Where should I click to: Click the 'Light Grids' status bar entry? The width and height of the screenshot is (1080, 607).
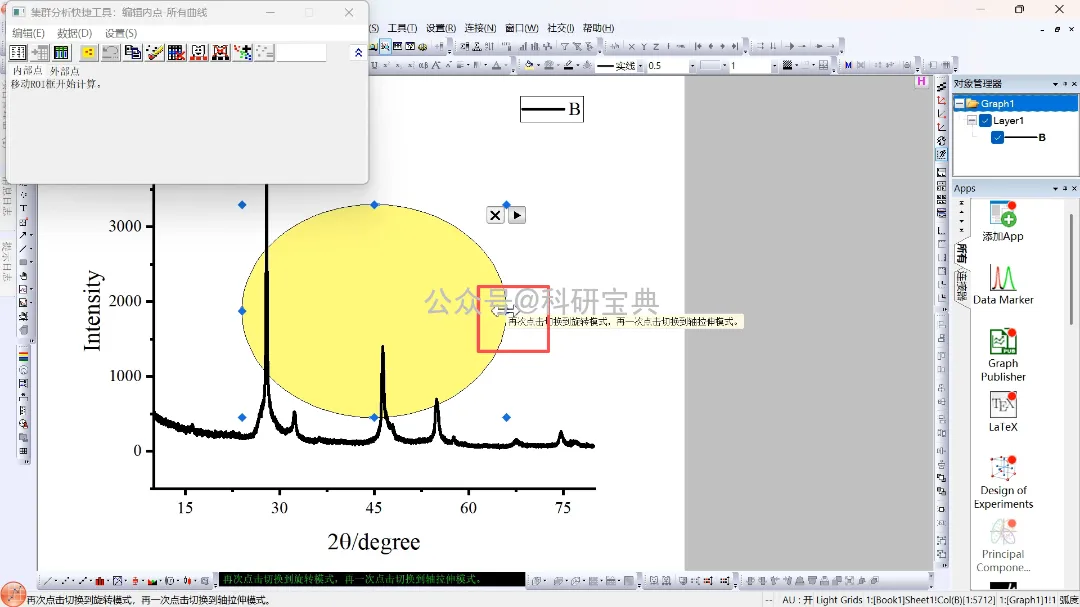click(838, 600)
